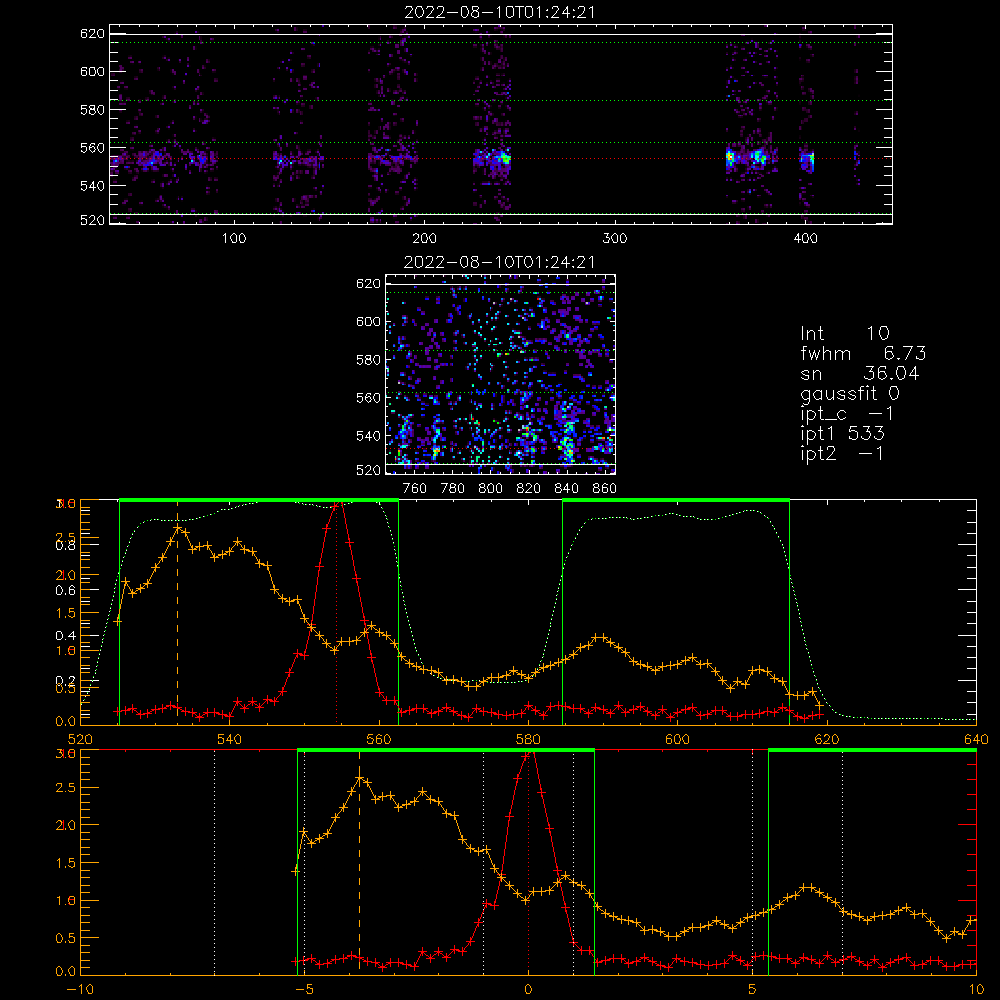Click y-axis label 600 on wide spectrogram
The width and height of the screenshot is (1000, 1000).
pos(92,71)
